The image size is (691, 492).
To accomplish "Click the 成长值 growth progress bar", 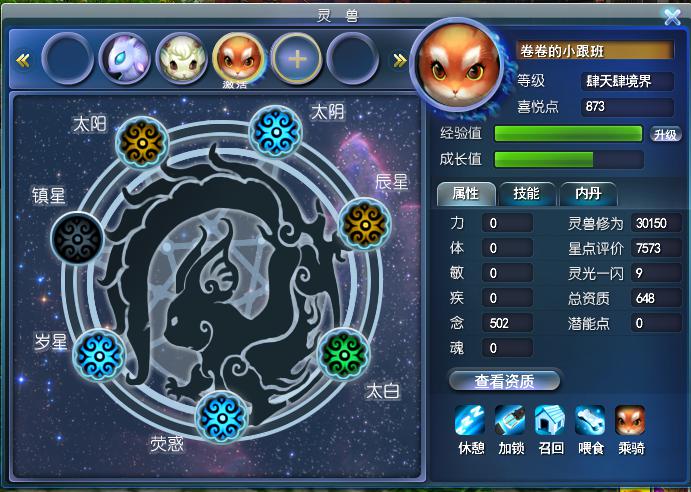I will (x=568, y=160).
